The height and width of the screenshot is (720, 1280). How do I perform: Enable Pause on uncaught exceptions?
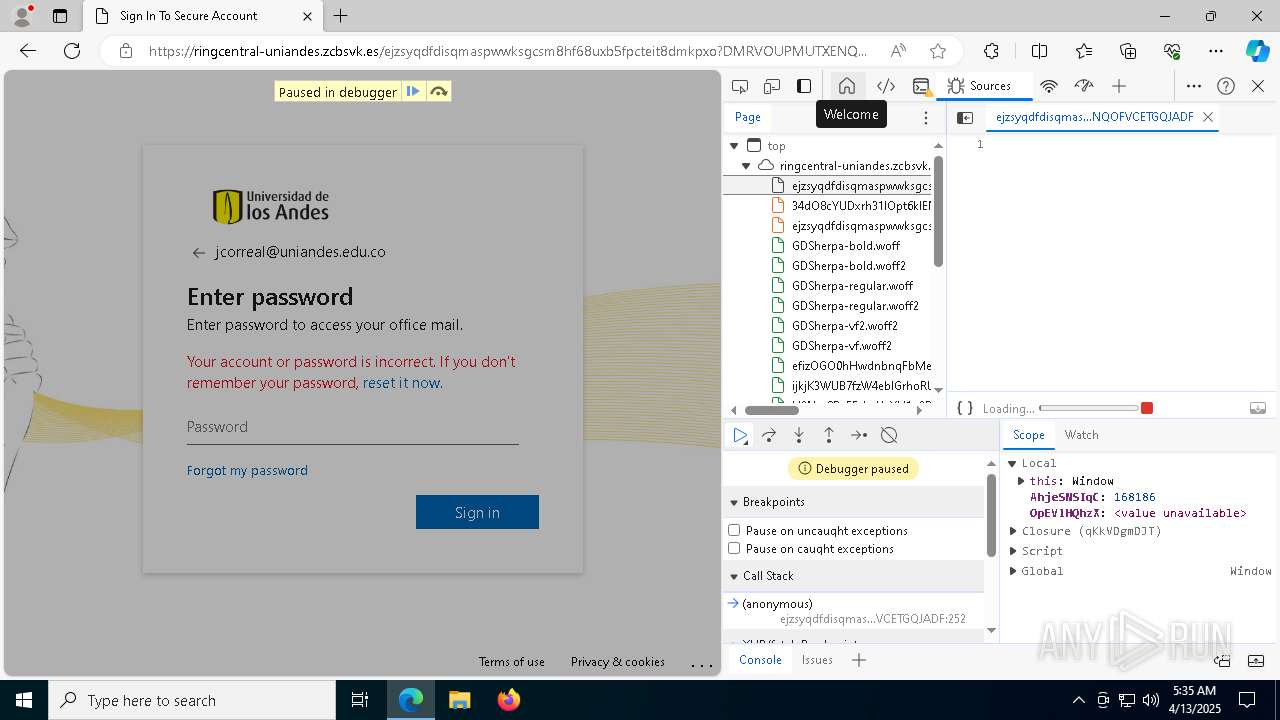734,530
